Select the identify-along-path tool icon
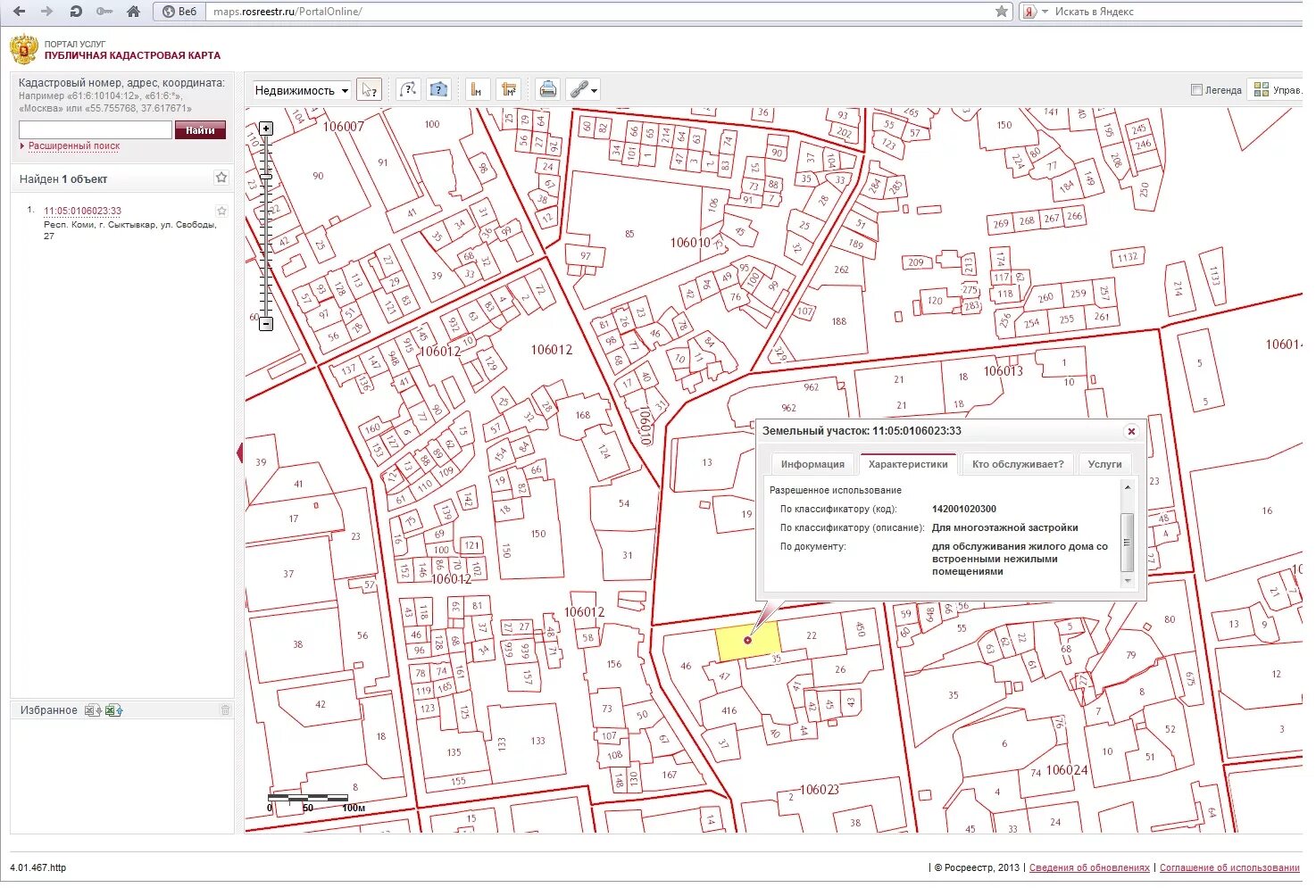Viewport: 1316px width, 896px height. (408, 90)
